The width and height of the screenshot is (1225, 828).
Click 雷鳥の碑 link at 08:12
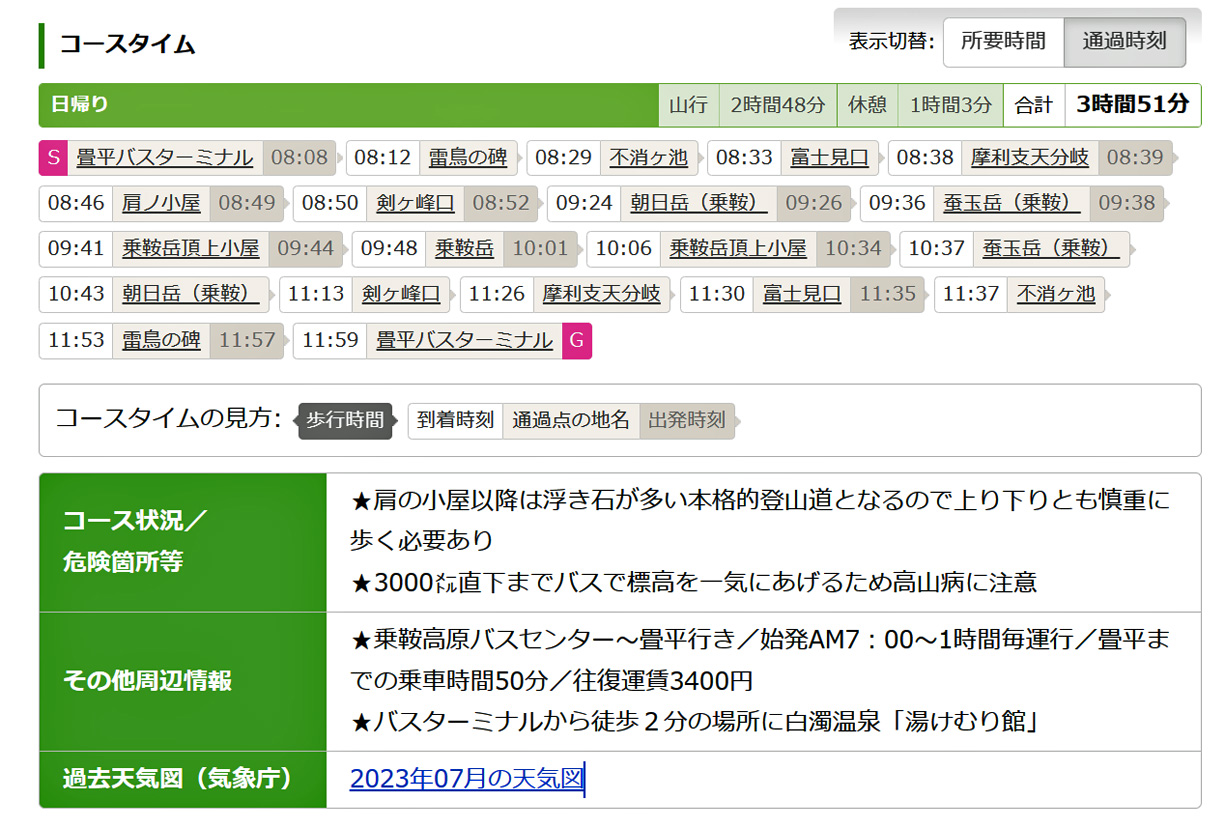tap(468, 157)
